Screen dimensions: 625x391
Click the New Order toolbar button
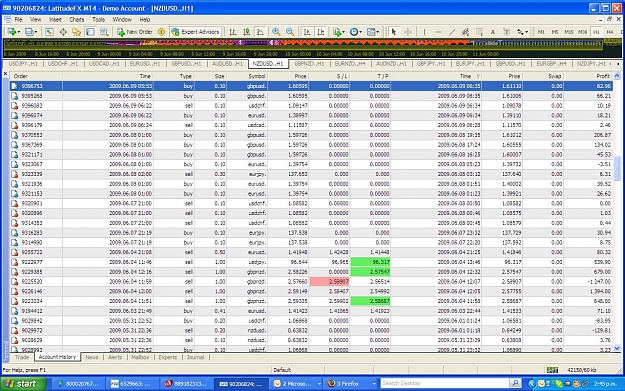point(135,32)
